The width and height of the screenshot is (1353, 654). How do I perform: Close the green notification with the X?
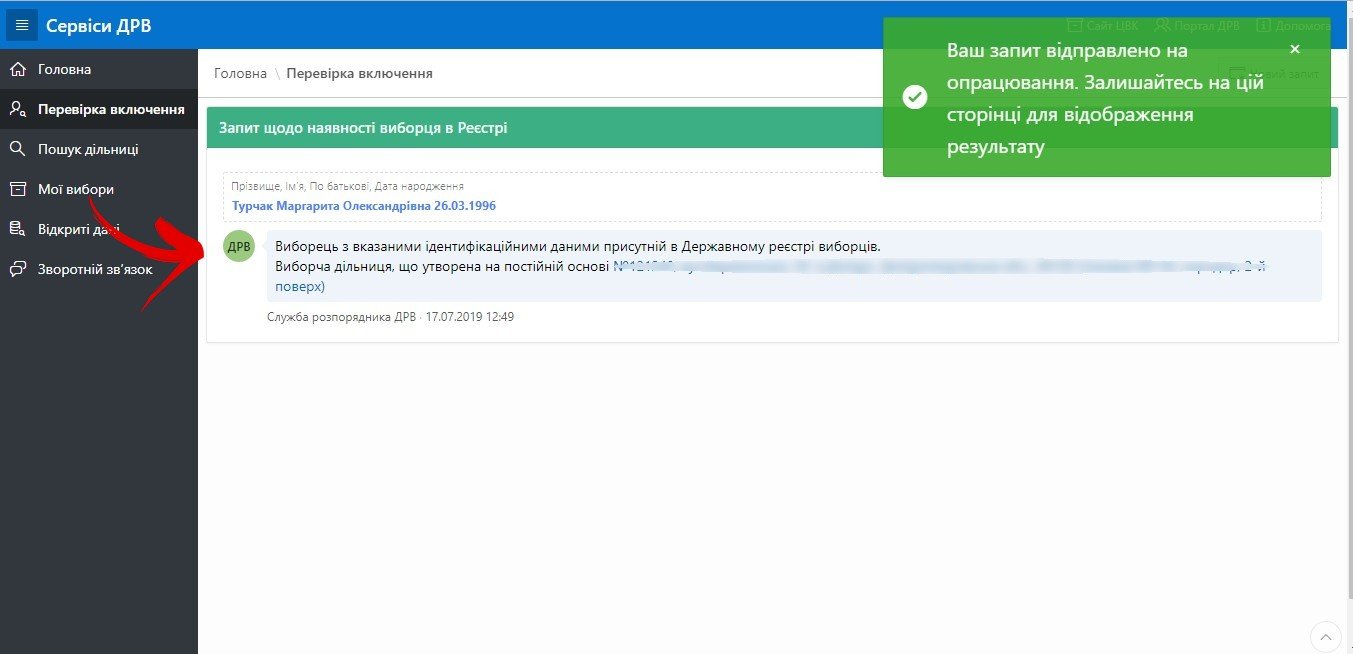[x=1295, y=49]
